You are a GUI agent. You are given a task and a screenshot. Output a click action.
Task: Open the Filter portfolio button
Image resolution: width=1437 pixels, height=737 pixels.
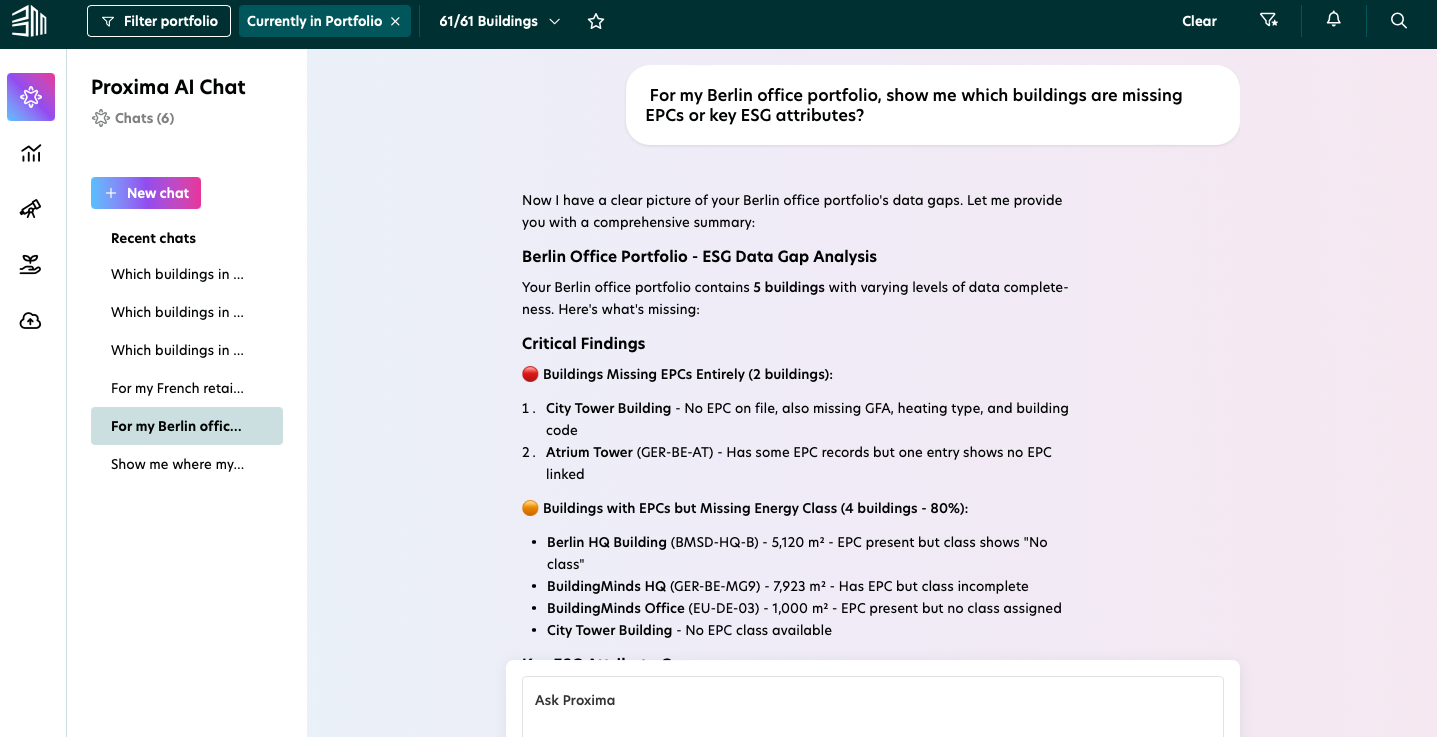pyautogui.click(x=159, y=21)
